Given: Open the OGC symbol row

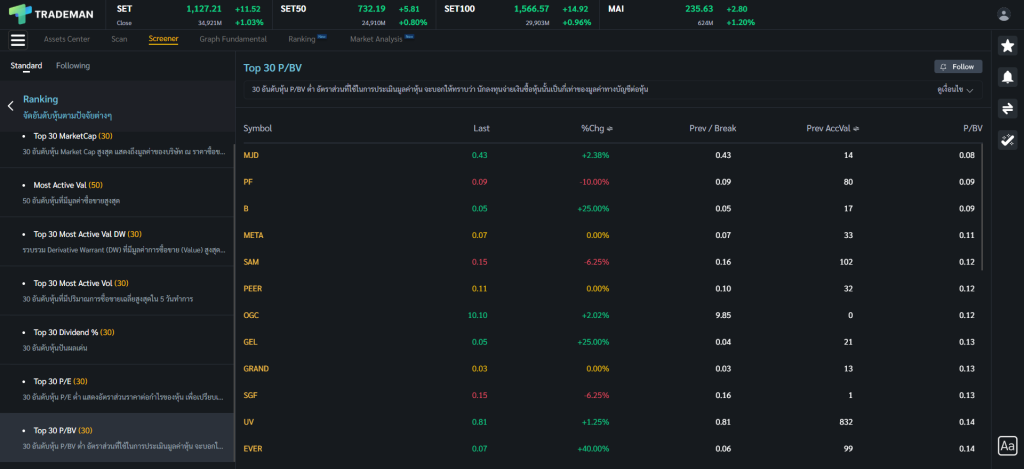Looking at the screenshot, I should (251, 315).
